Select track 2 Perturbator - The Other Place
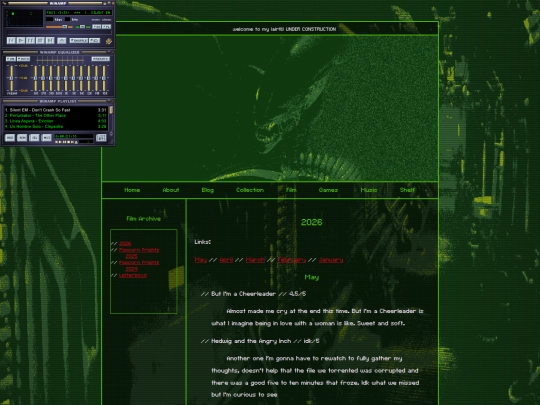Viewport: 540px width, 405px height. [55, 115]
